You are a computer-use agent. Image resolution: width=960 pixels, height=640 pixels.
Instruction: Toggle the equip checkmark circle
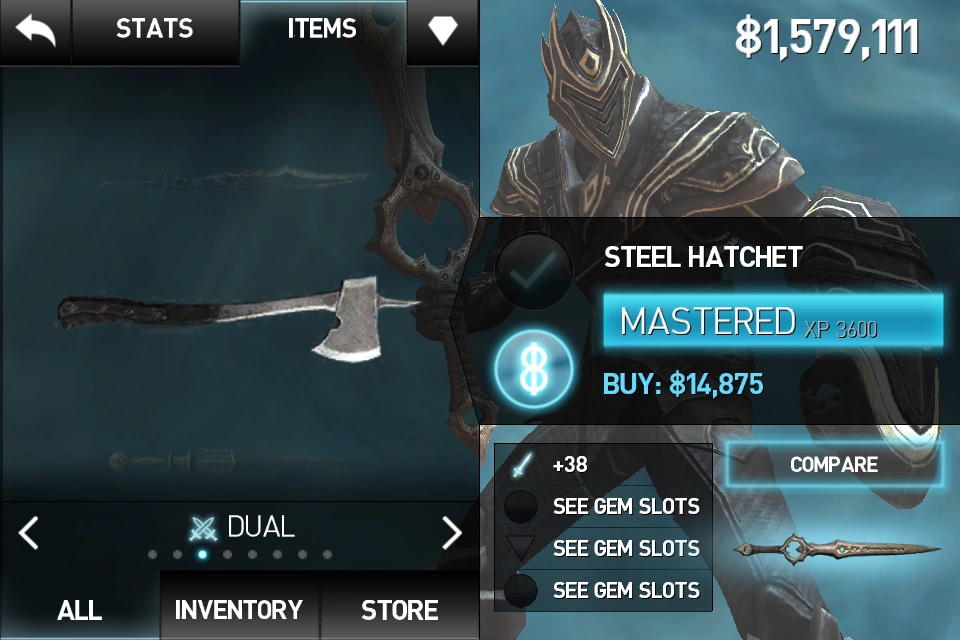point(533,271)
